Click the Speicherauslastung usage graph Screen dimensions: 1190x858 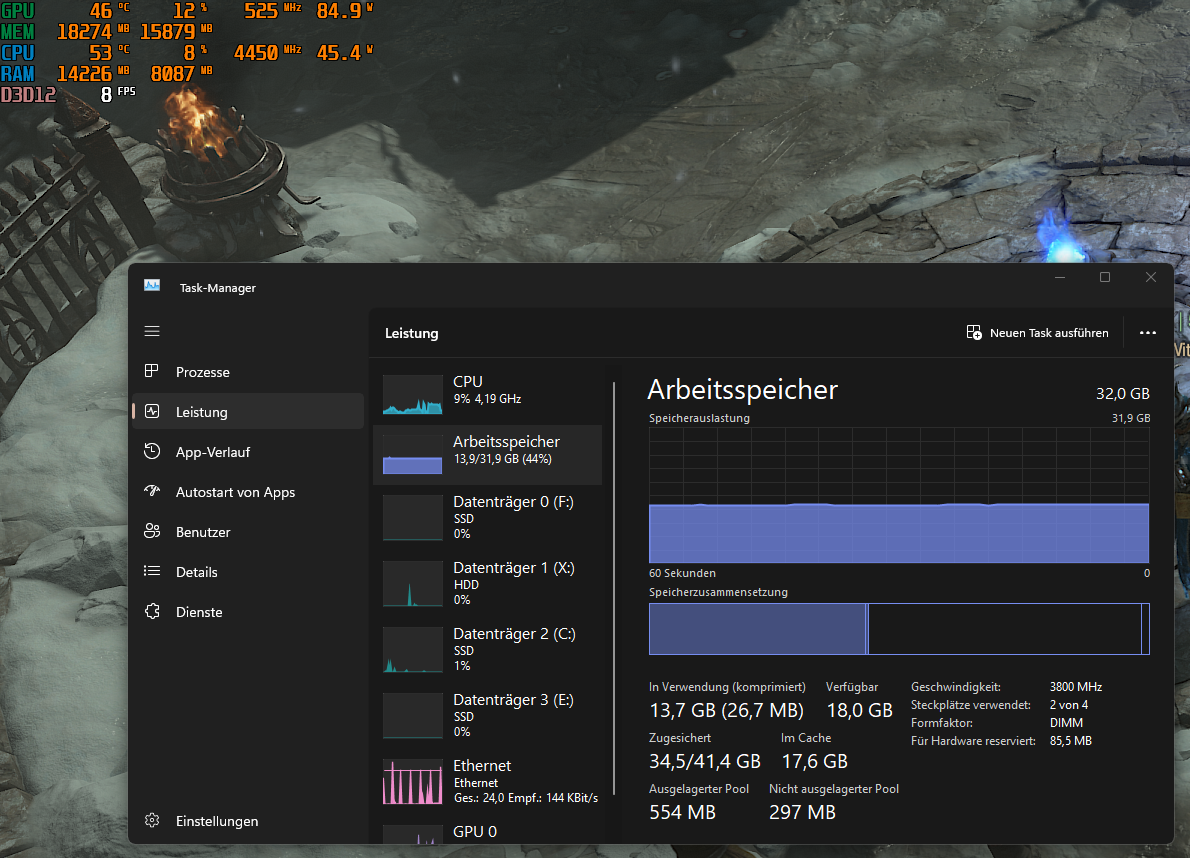click(899, 495)
